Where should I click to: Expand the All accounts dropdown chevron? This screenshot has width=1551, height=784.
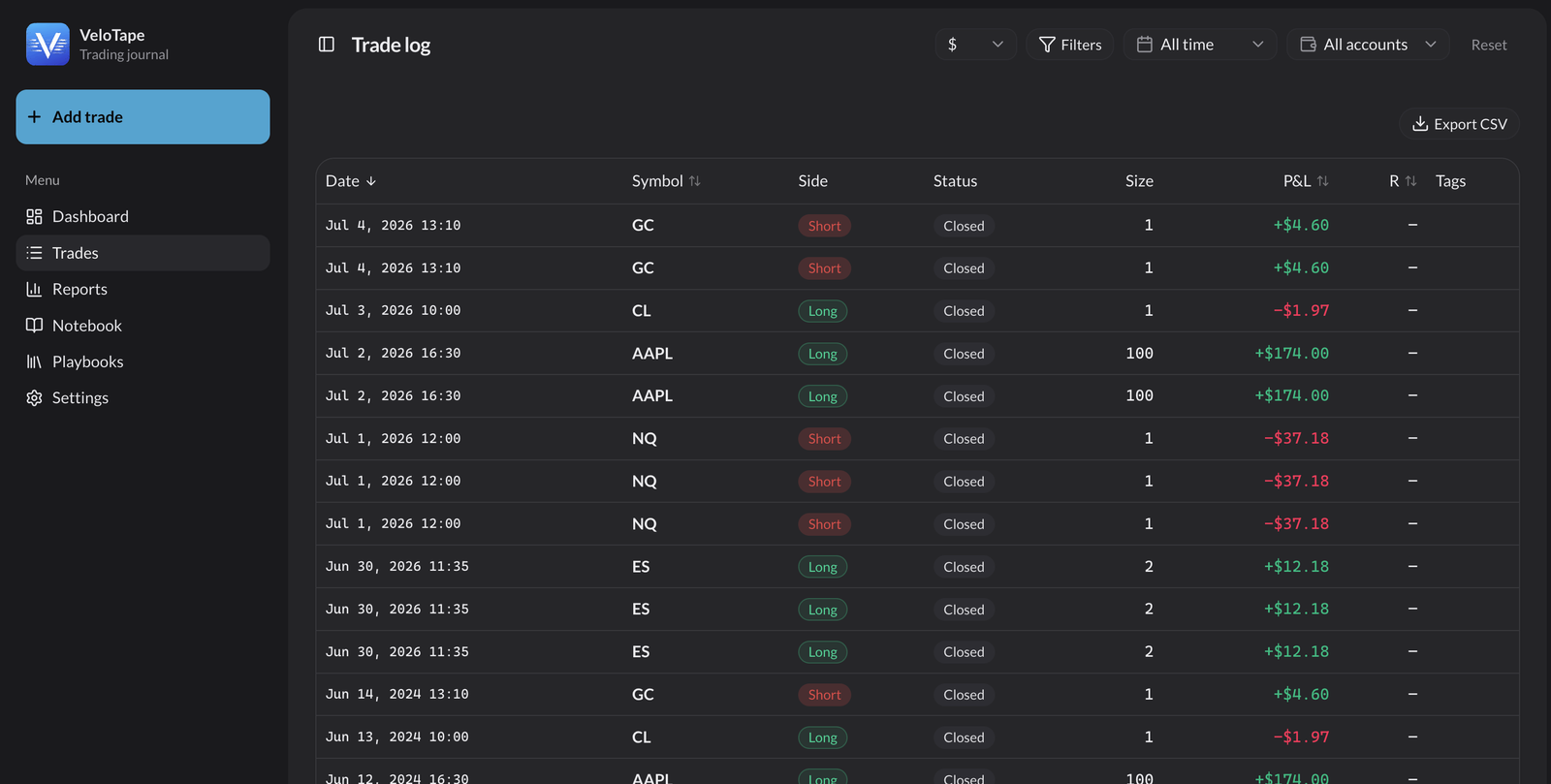coord(1431,45)
